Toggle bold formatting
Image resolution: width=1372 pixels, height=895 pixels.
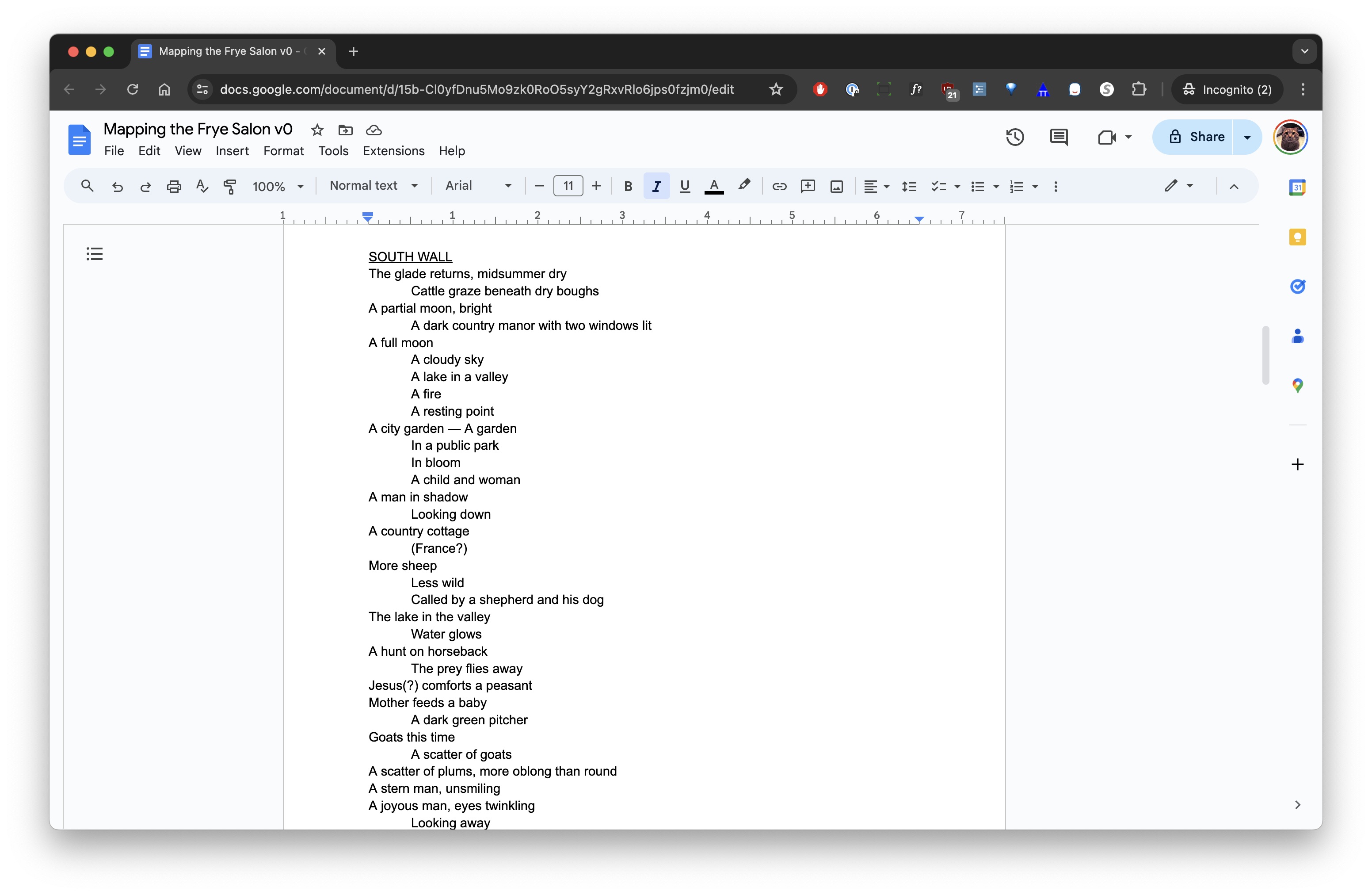(628, 186)
